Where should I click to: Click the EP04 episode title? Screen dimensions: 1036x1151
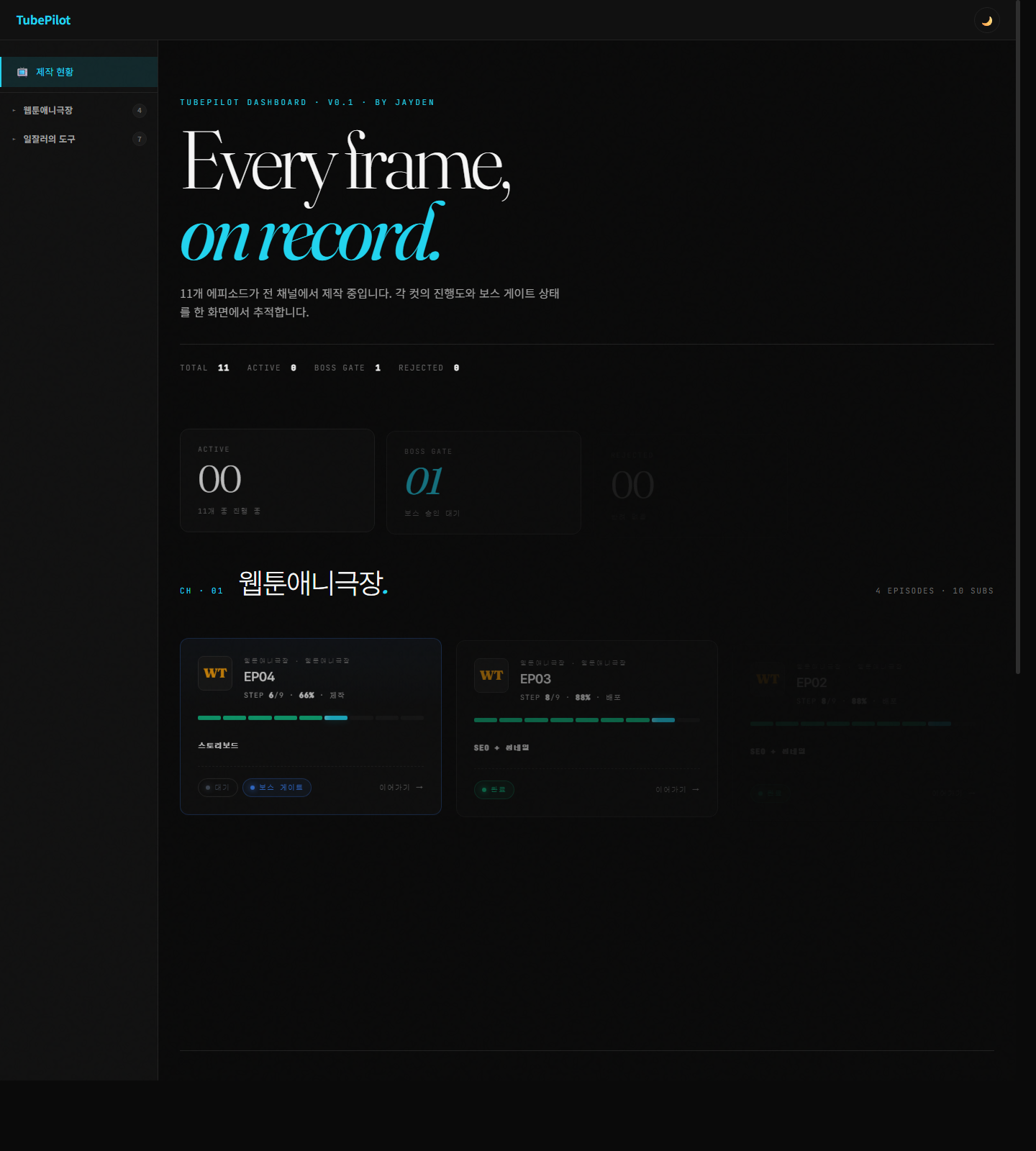pyautogui.click(x=260, y=677)
